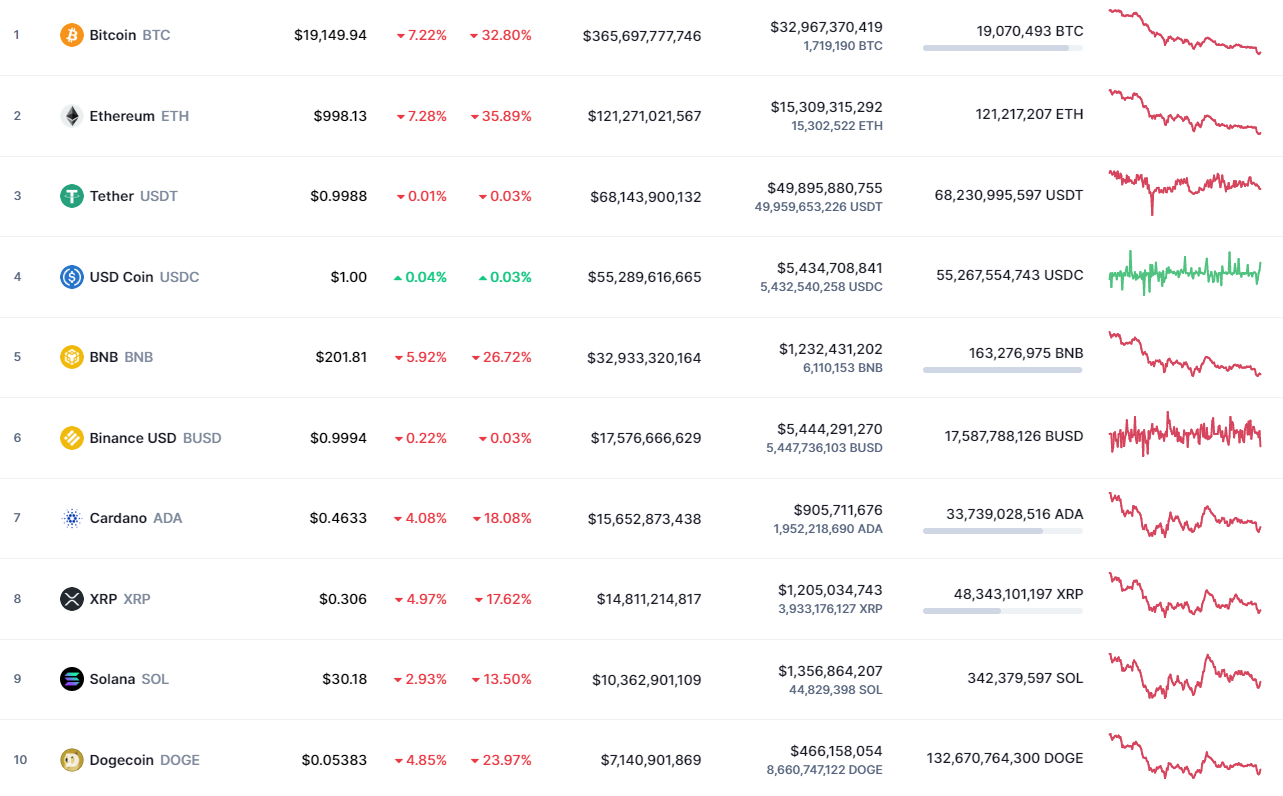This screenshot has width=1283, height=796.
Task: Open Solana's 7-day sparkline chart
Action: coord(1185,676)
